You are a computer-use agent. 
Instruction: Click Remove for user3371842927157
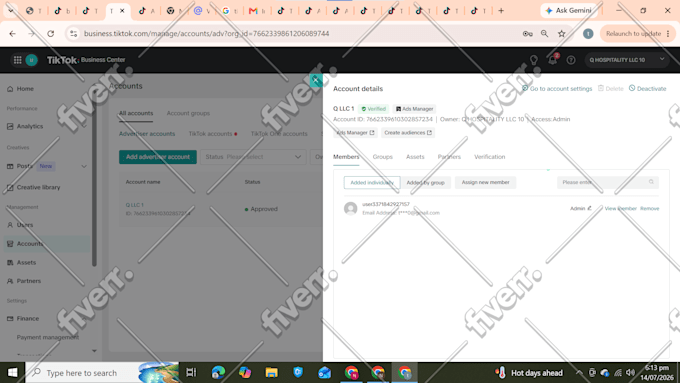[650, 208]
